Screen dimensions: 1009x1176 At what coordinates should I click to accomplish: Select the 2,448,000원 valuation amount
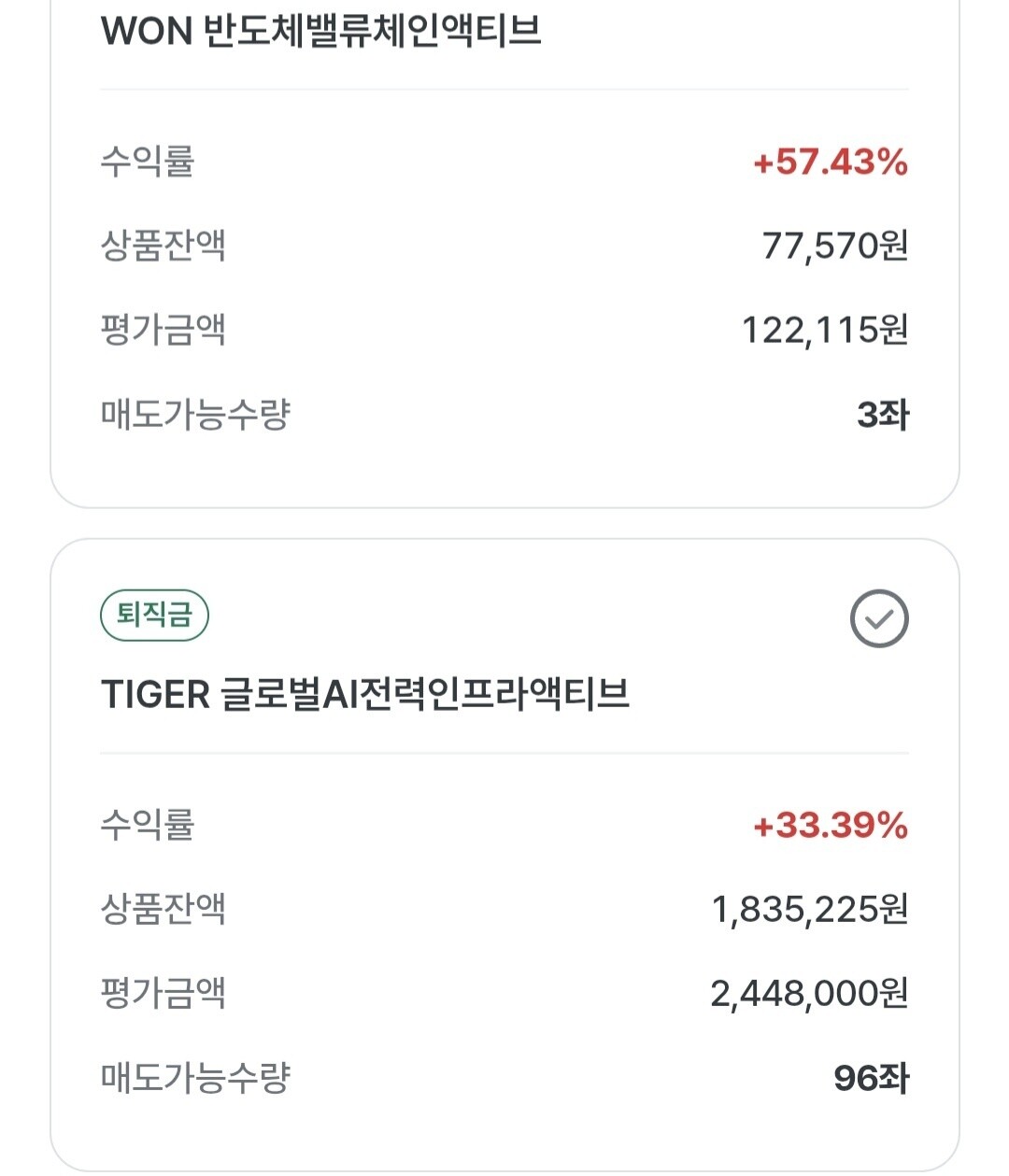tap(809, 993)
